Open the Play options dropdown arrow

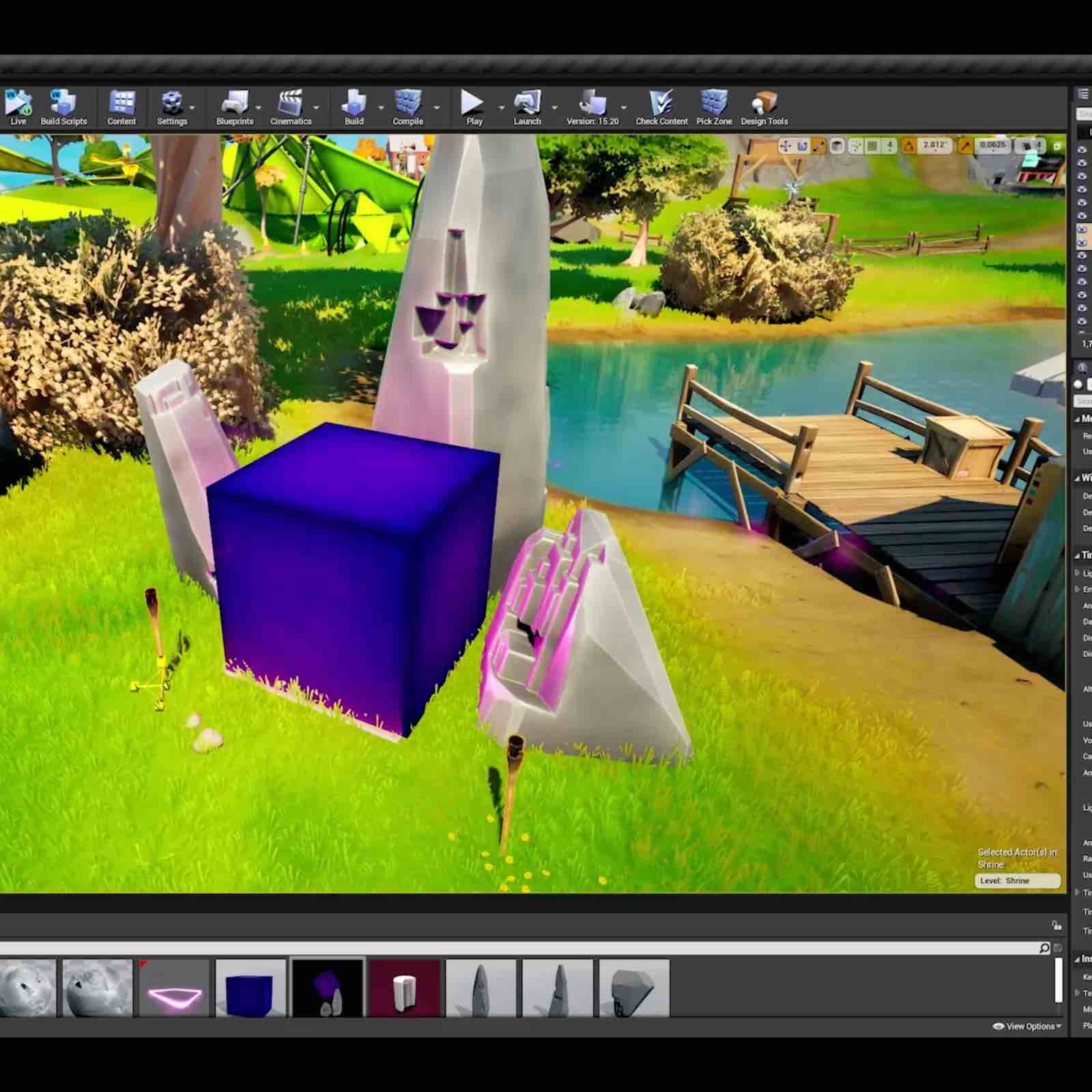tap(502, 108)
